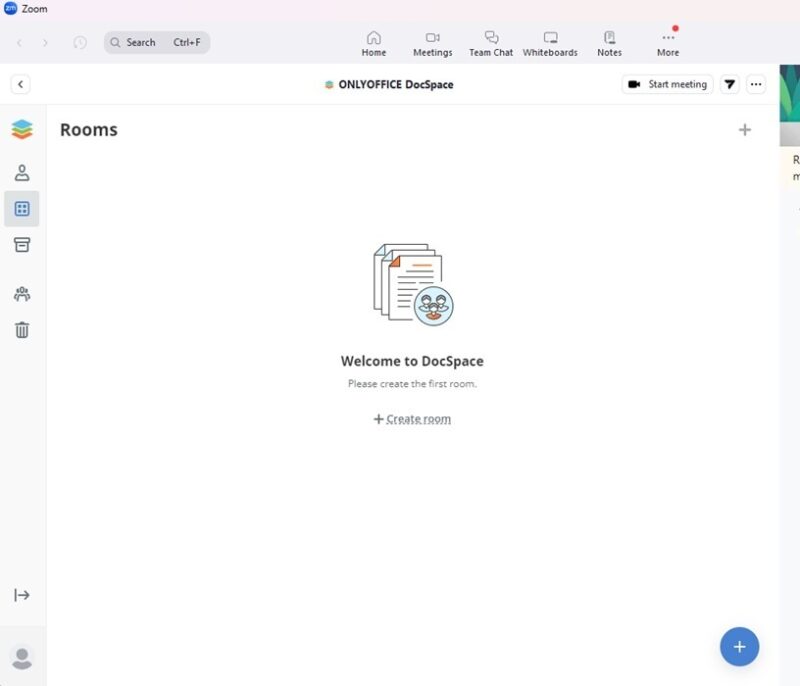The height and width of the screenshot is (686, 800).
Task: Expand the More menu in the Zoom toolbar
Action: (x=667, y=43)
